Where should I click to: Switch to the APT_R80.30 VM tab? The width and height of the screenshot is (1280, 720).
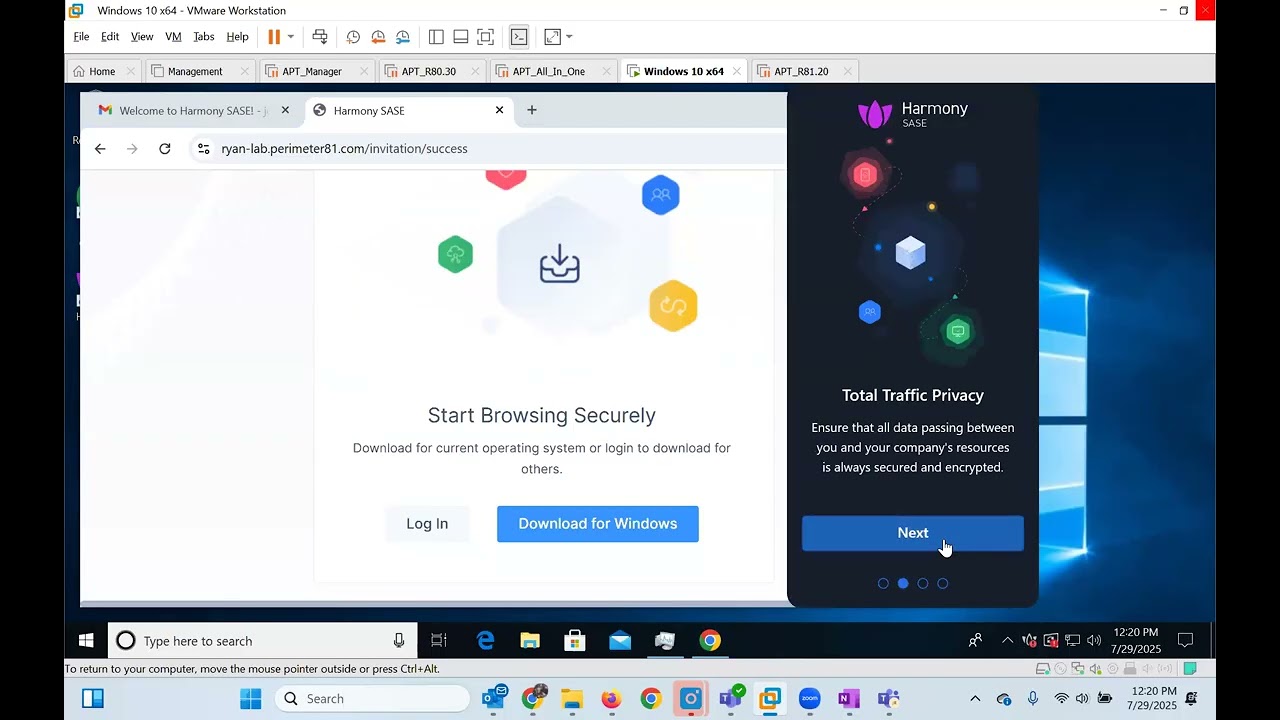[428, 71]
